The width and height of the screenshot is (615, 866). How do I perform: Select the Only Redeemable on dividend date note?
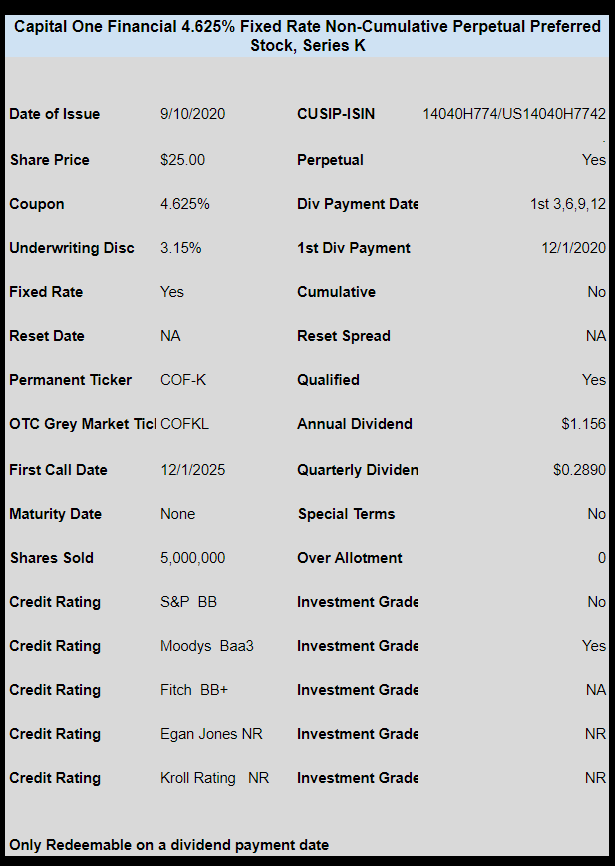pyautogui.click(x=169, y=845)
